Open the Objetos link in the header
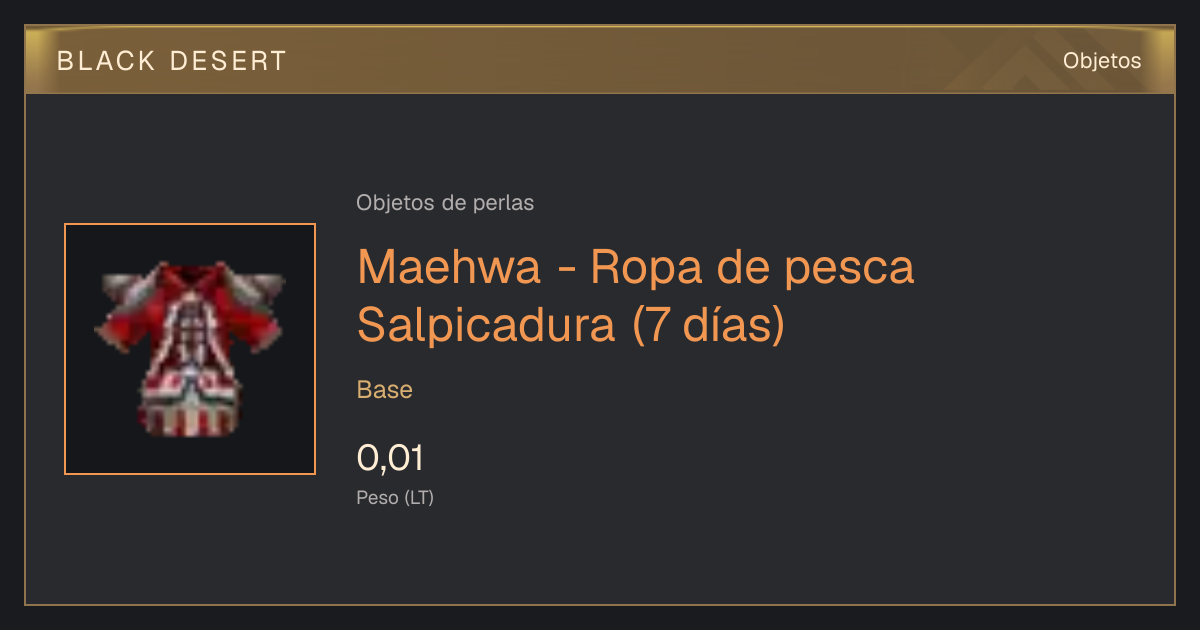 coord(1102,60)
